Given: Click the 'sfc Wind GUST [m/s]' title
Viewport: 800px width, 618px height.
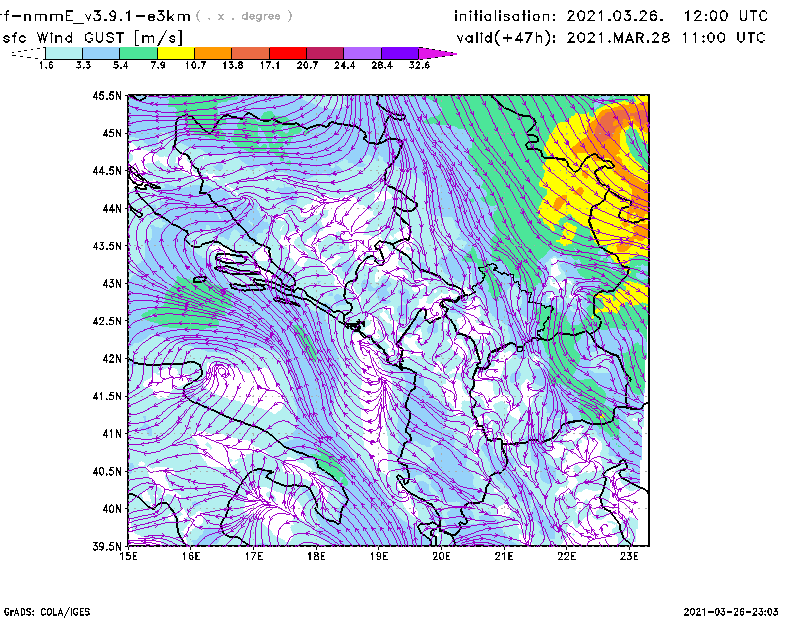Looking at the screenshot, I should [x=93, y=38].
